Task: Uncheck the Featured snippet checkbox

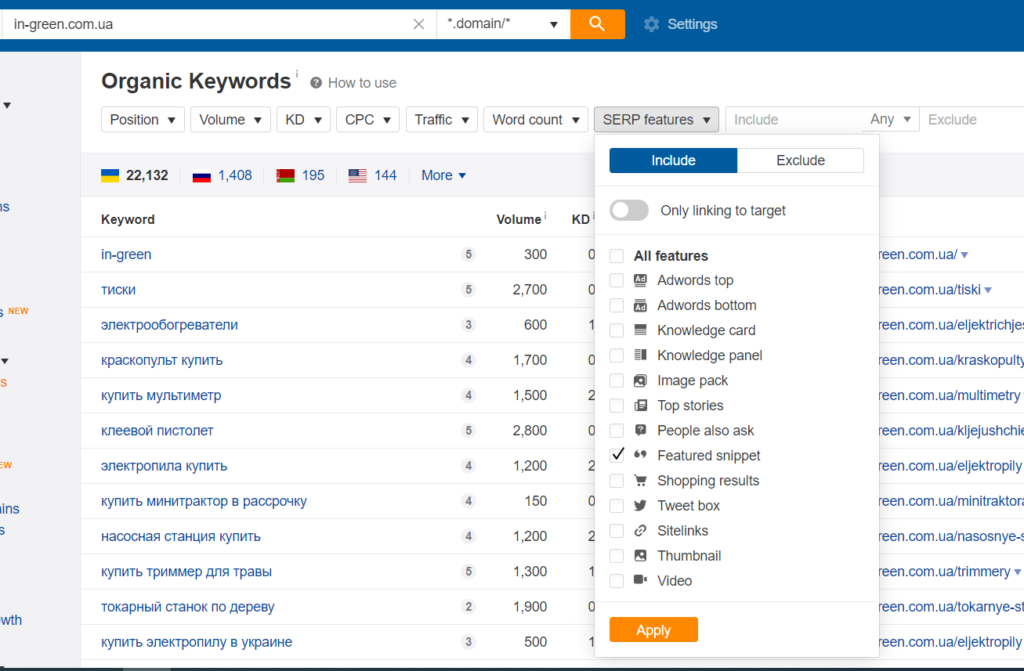Action: click(x=617, y=455)
